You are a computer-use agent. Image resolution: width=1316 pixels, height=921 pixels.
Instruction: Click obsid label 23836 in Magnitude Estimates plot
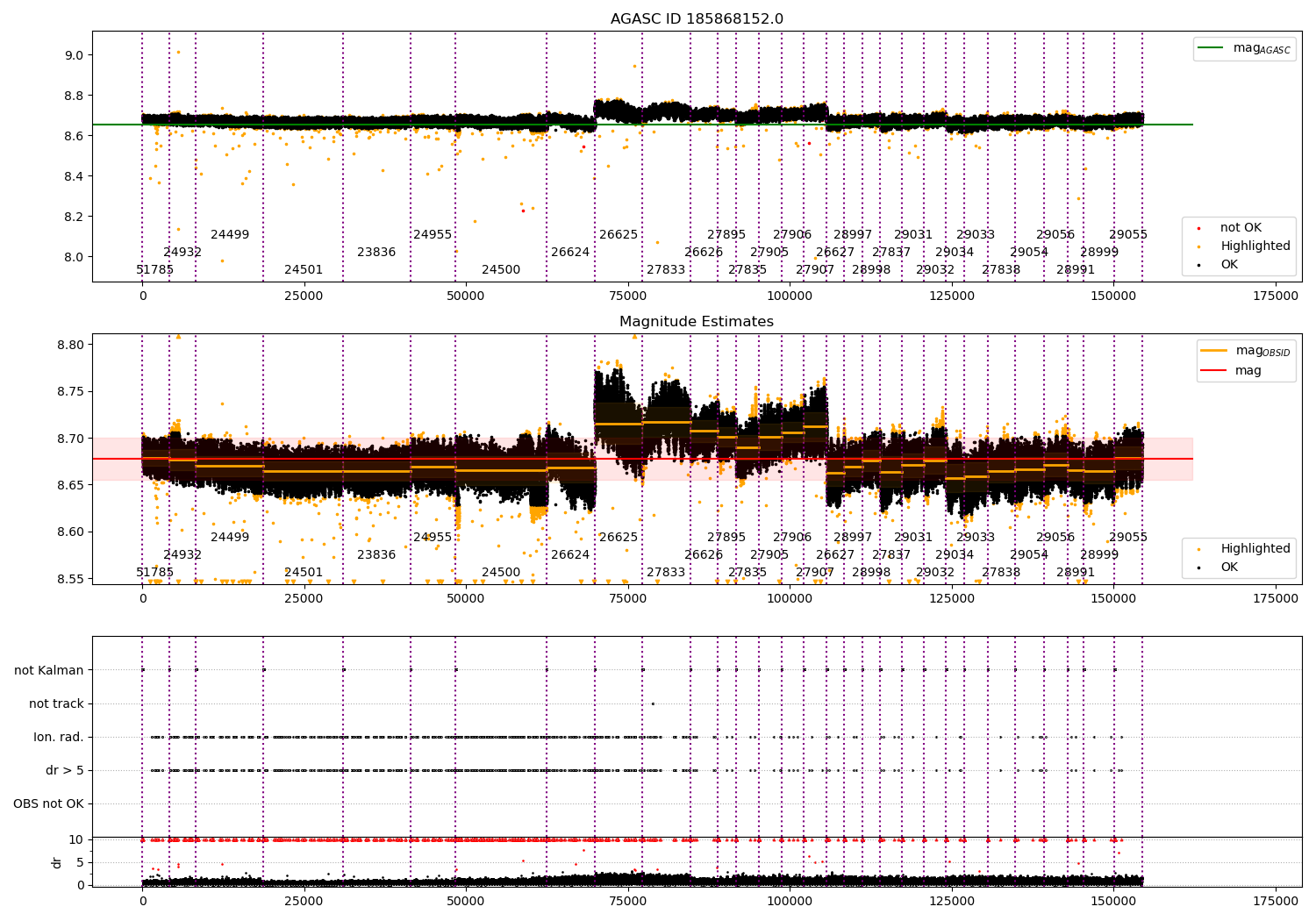tap(376, 554)
